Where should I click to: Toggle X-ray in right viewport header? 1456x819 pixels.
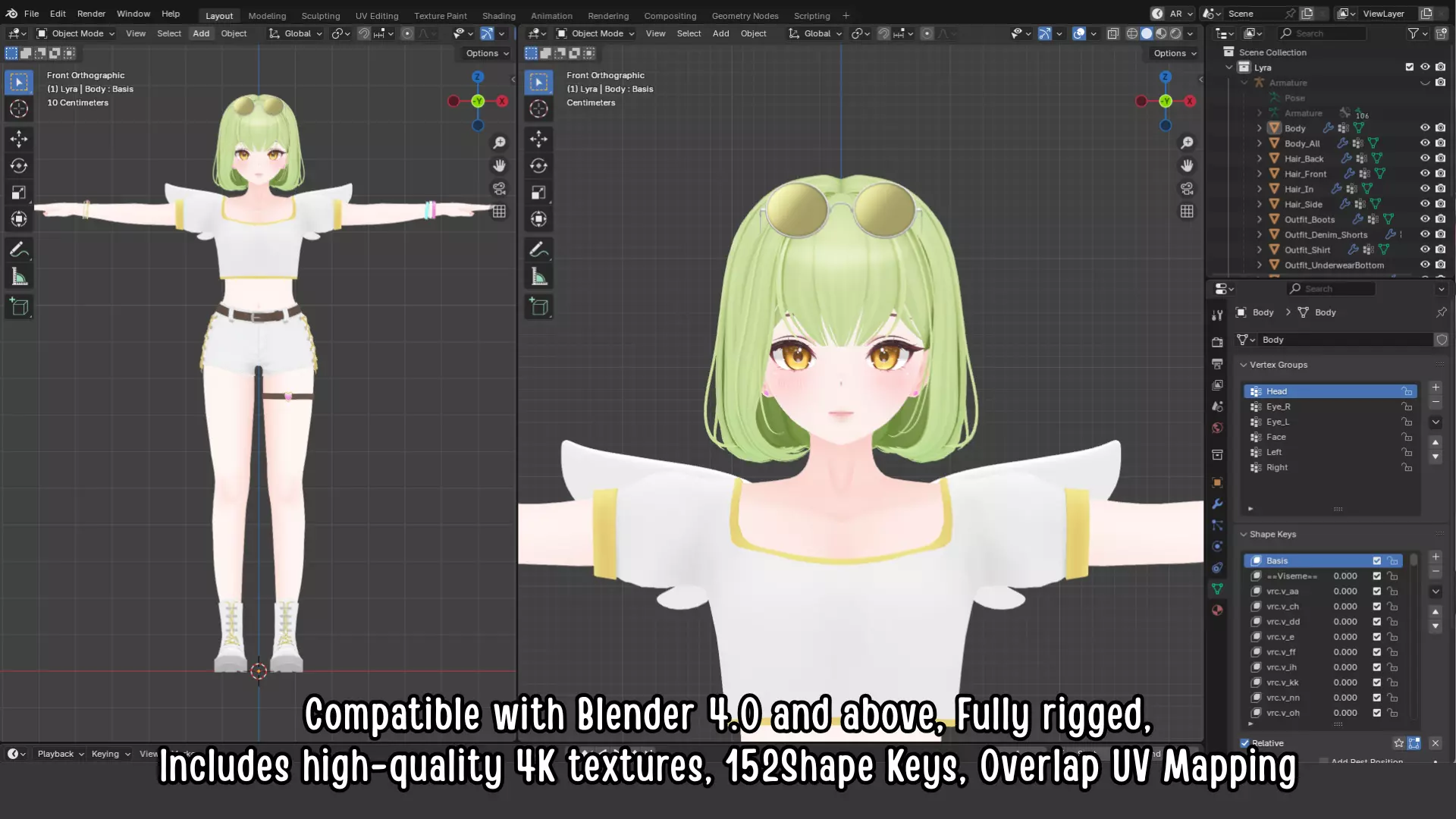coord(1112,33)
